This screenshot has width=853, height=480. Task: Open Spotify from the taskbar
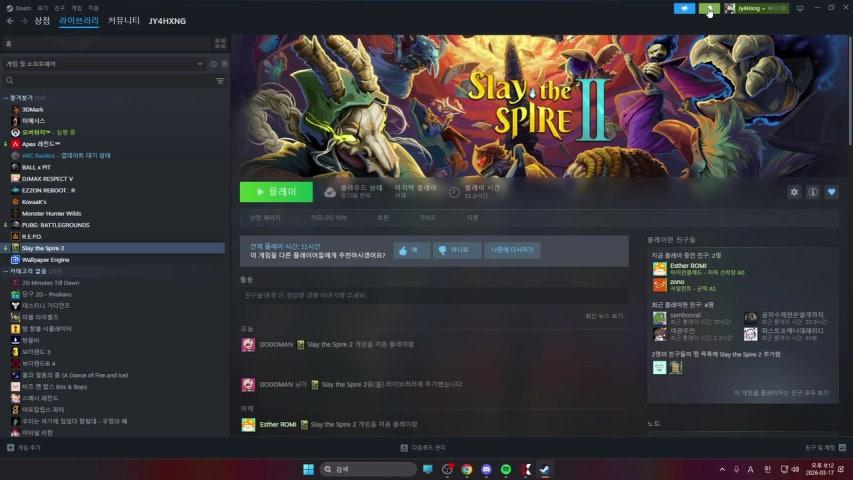coord(506,469)
